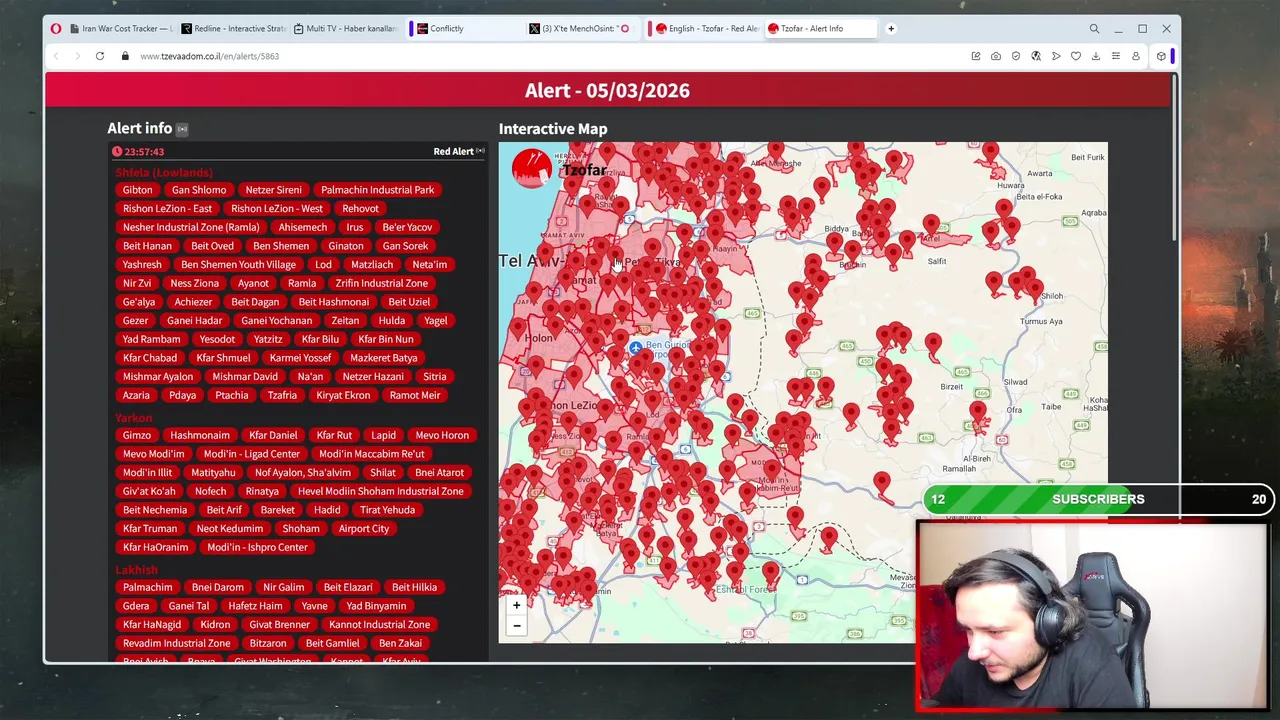
Task: Click the Kannot Industrial Zone tag
Action: click(x=379, y=625)
